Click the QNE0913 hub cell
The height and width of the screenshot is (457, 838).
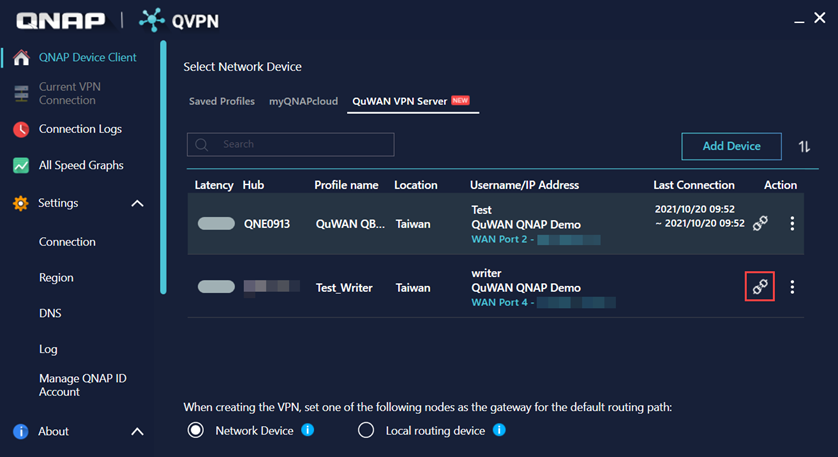pyautogui.click(x=267, y=224)
